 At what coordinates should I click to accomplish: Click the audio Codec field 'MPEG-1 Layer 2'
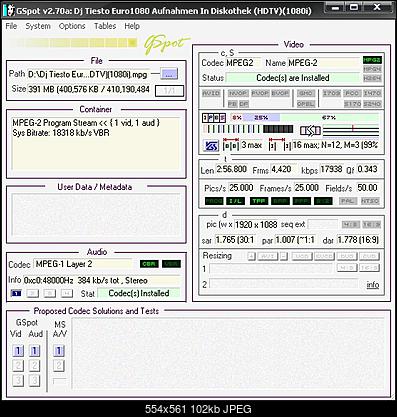(x=83, y=264)
